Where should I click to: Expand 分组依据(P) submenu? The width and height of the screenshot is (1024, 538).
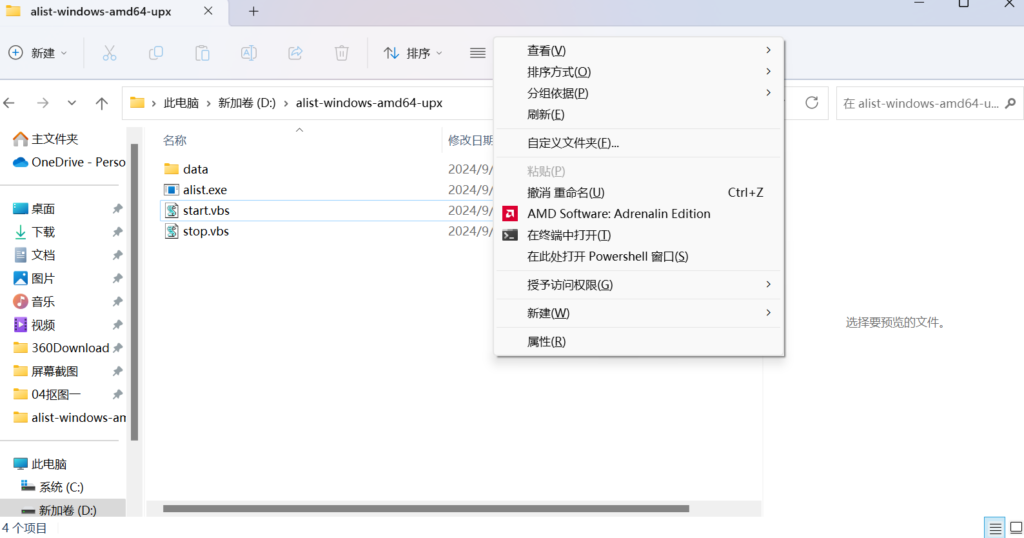[x=768, y=93]
